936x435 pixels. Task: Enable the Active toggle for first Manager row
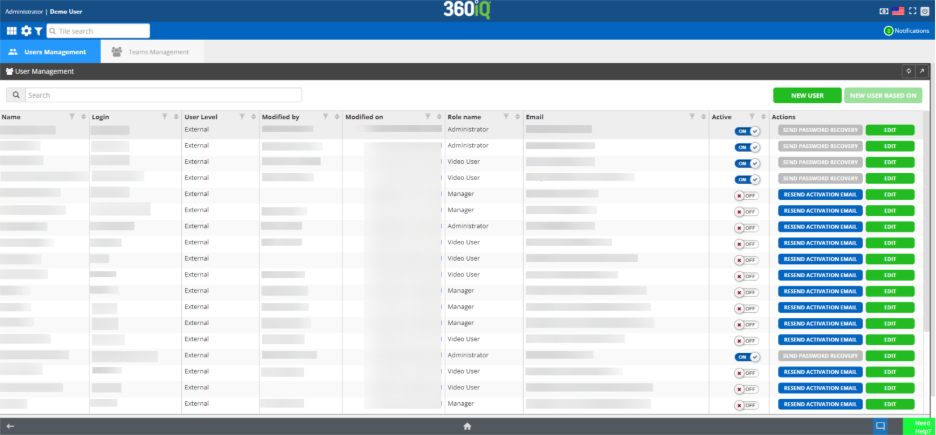[x=746, y=195]
